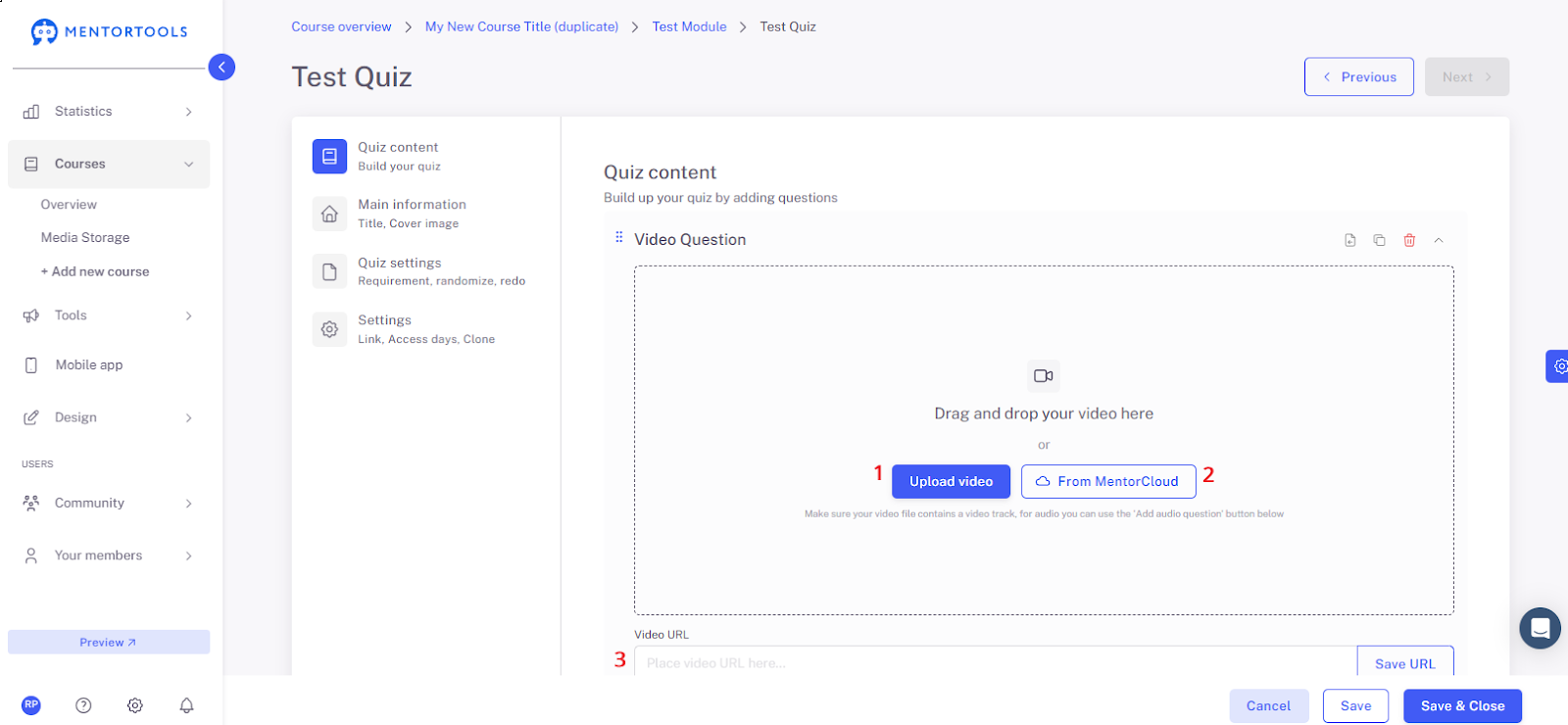Screen dimensions: 1568x725
Task: Click the Courses book icon in sidebar
Action: (31, 165)
